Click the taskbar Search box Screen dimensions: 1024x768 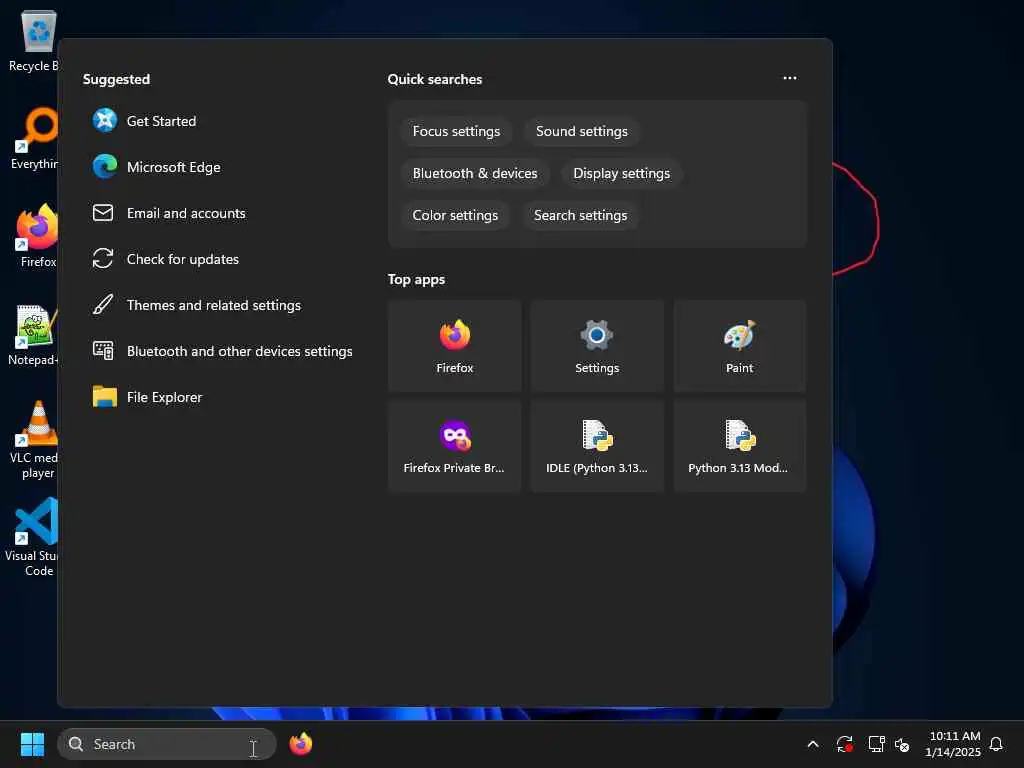click(167, 744)
